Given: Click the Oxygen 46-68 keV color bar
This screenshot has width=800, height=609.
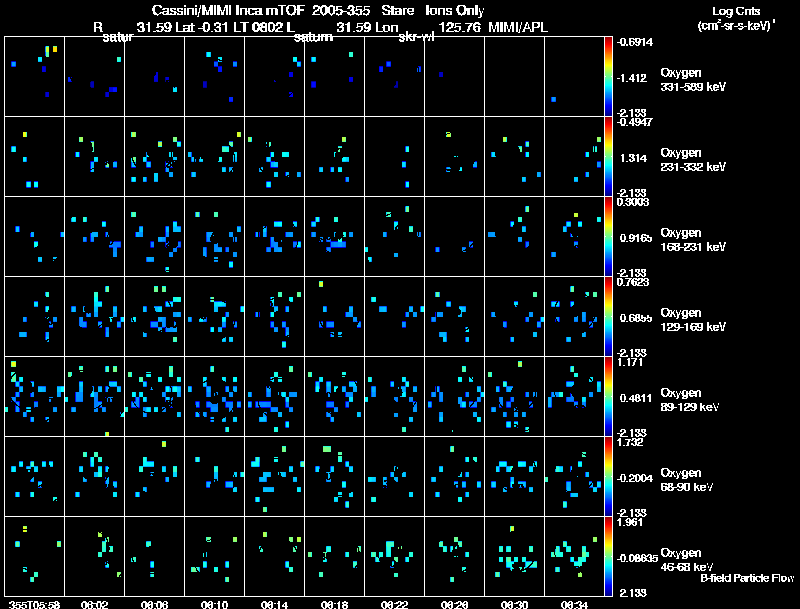Looking at the screenshot, I should tap(608, 556).
